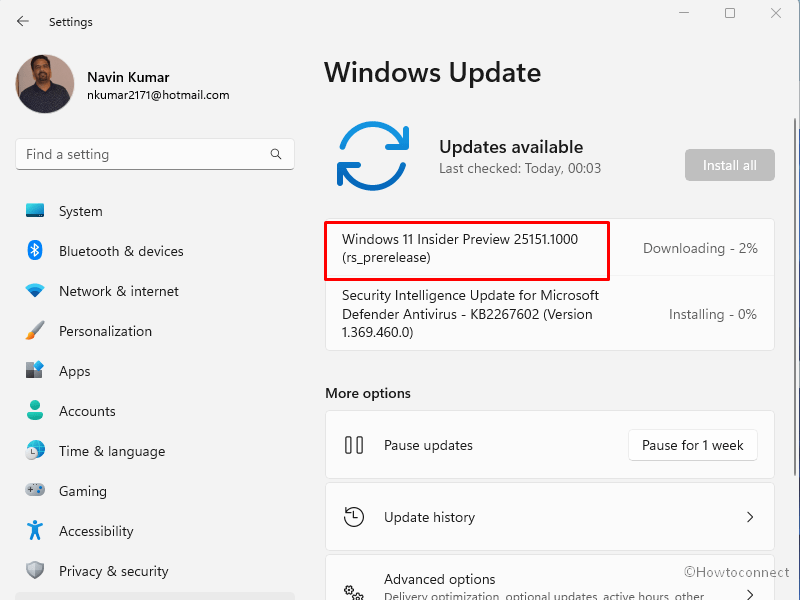Click the profile picture of Navin Kumar
This screenshot has width=800, height=600.
pos(44,84)
